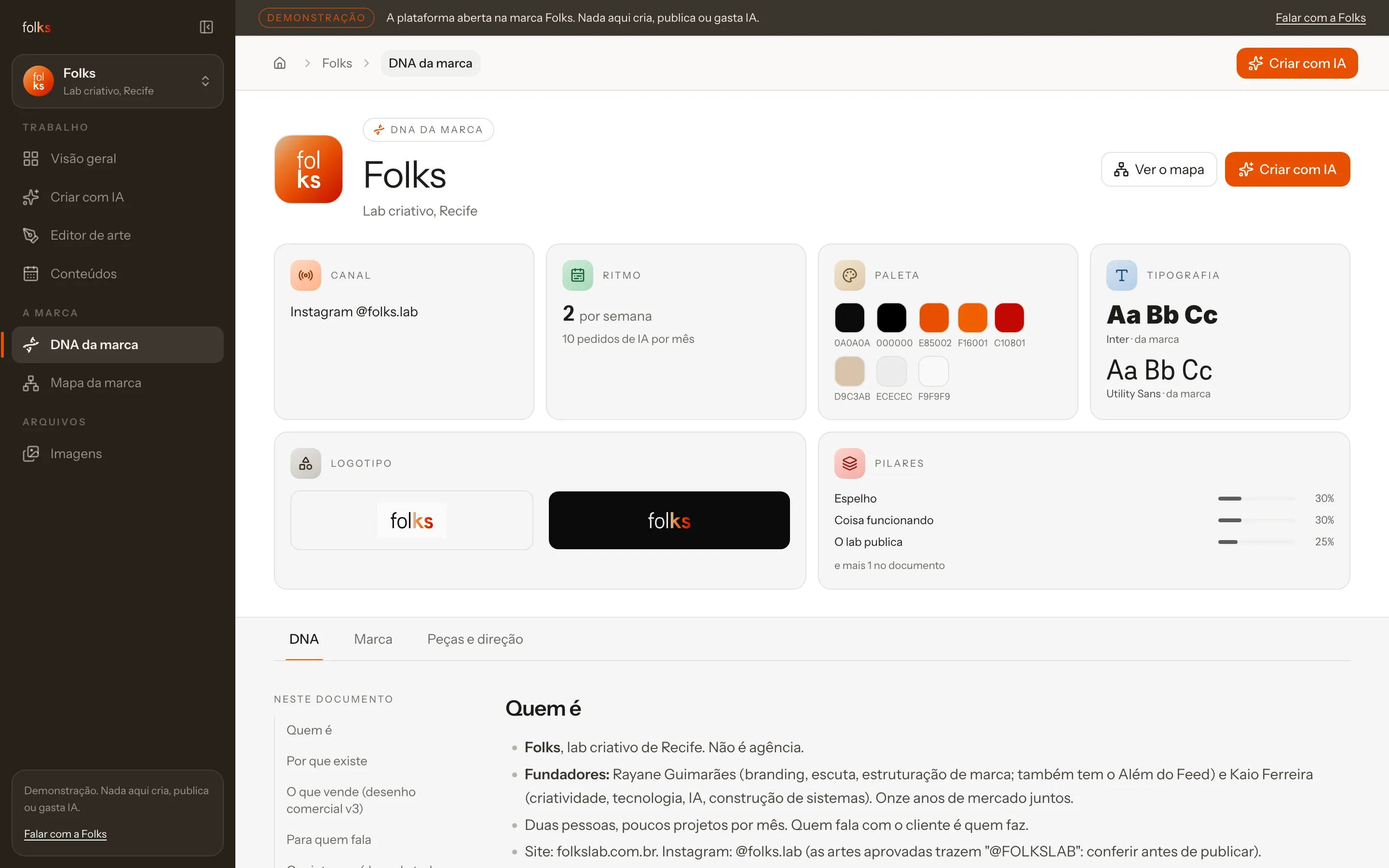Select Folks in the breadcrumb
Screen dimensions: 1389x868
click(x=337, y=63)
